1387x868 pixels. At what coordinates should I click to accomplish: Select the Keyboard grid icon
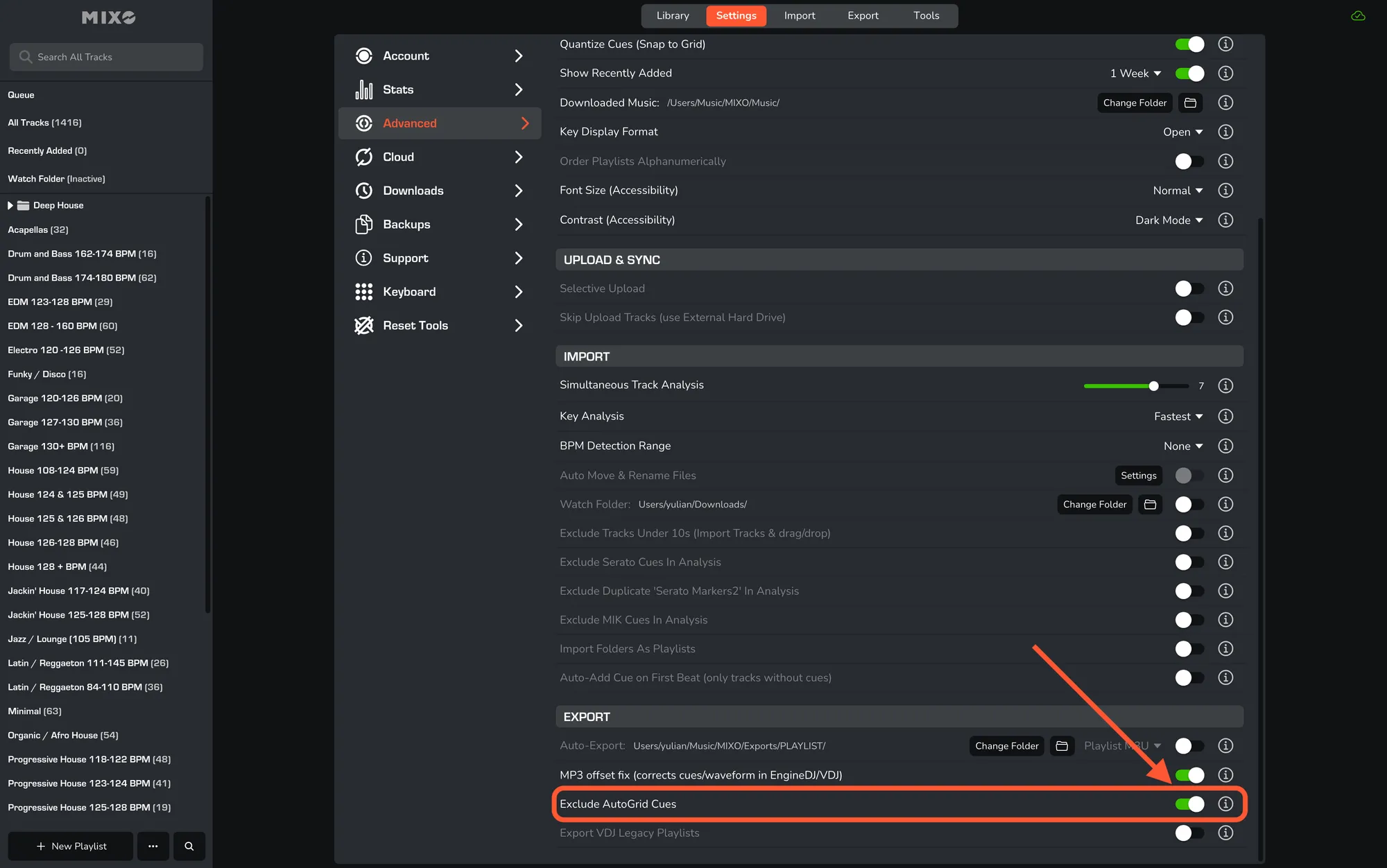point(363,292)
